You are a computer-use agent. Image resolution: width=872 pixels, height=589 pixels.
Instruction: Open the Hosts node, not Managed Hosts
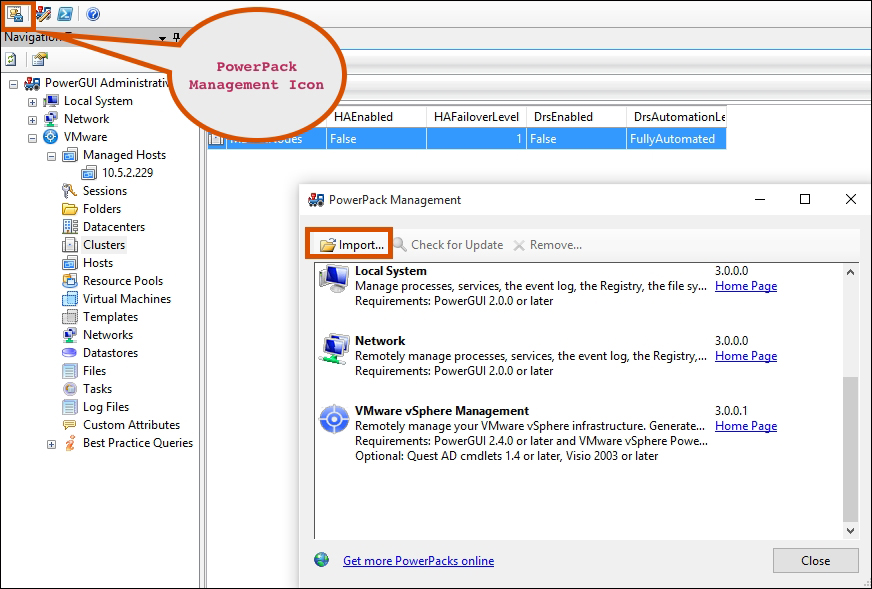tap(97, 263)
